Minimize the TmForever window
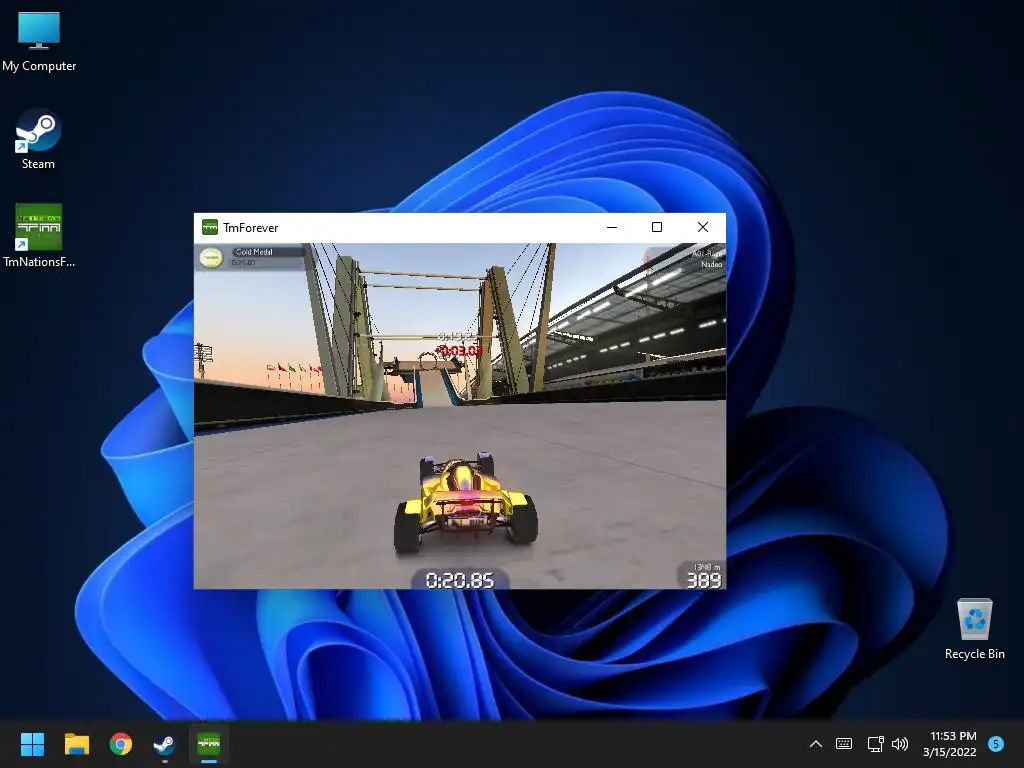Screen dimensions: 1024x768 [612, 227]
